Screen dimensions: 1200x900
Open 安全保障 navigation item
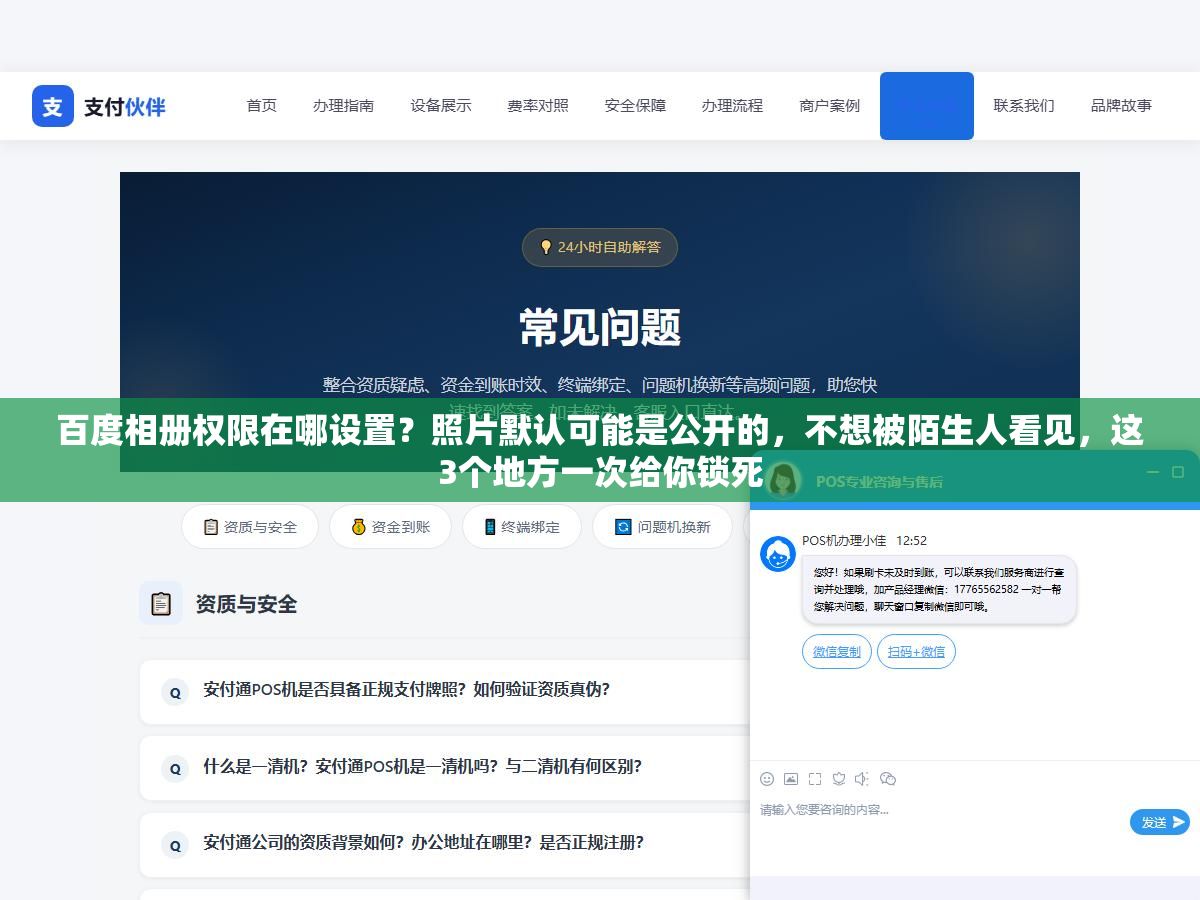635,105
